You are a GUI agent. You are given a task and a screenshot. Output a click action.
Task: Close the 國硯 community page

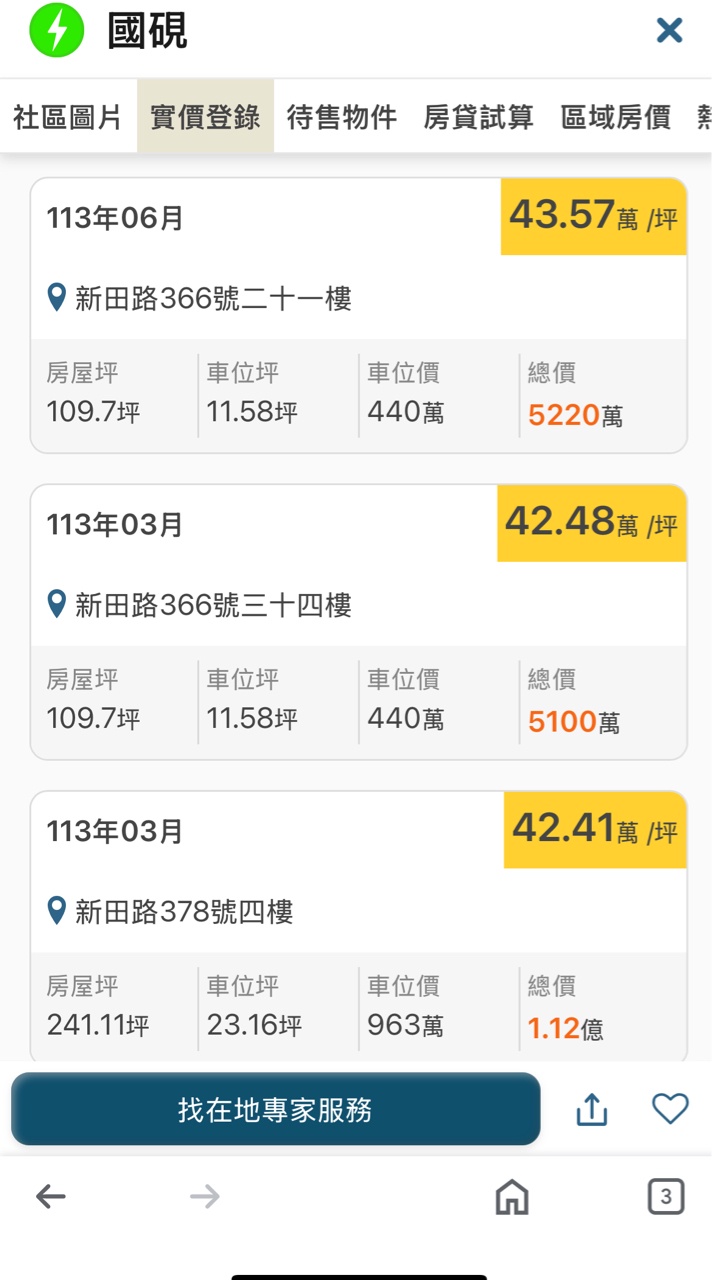pos(669,31)
